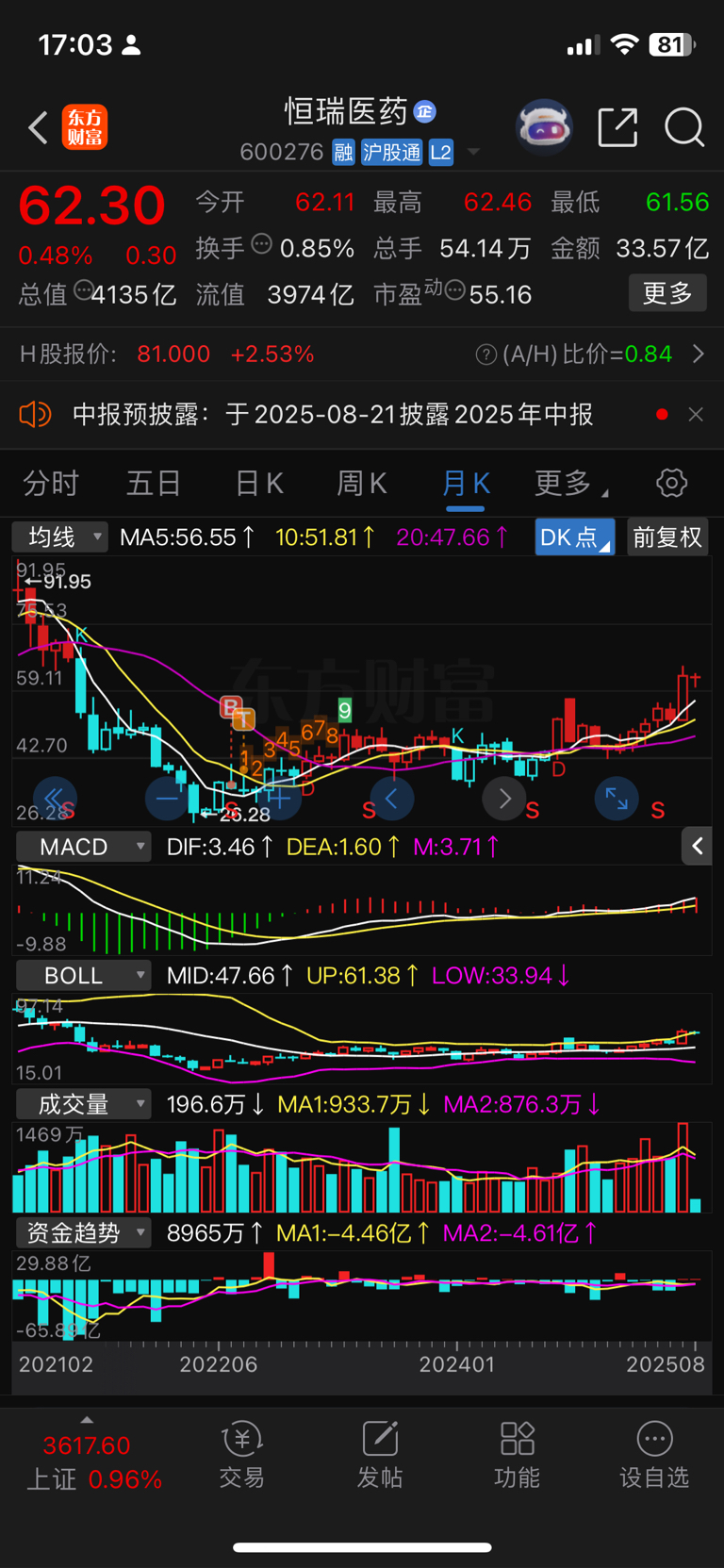This screenshot has height=1568, width=724.
Task: Open the robot assistant avatar
Action: [544, 127]
